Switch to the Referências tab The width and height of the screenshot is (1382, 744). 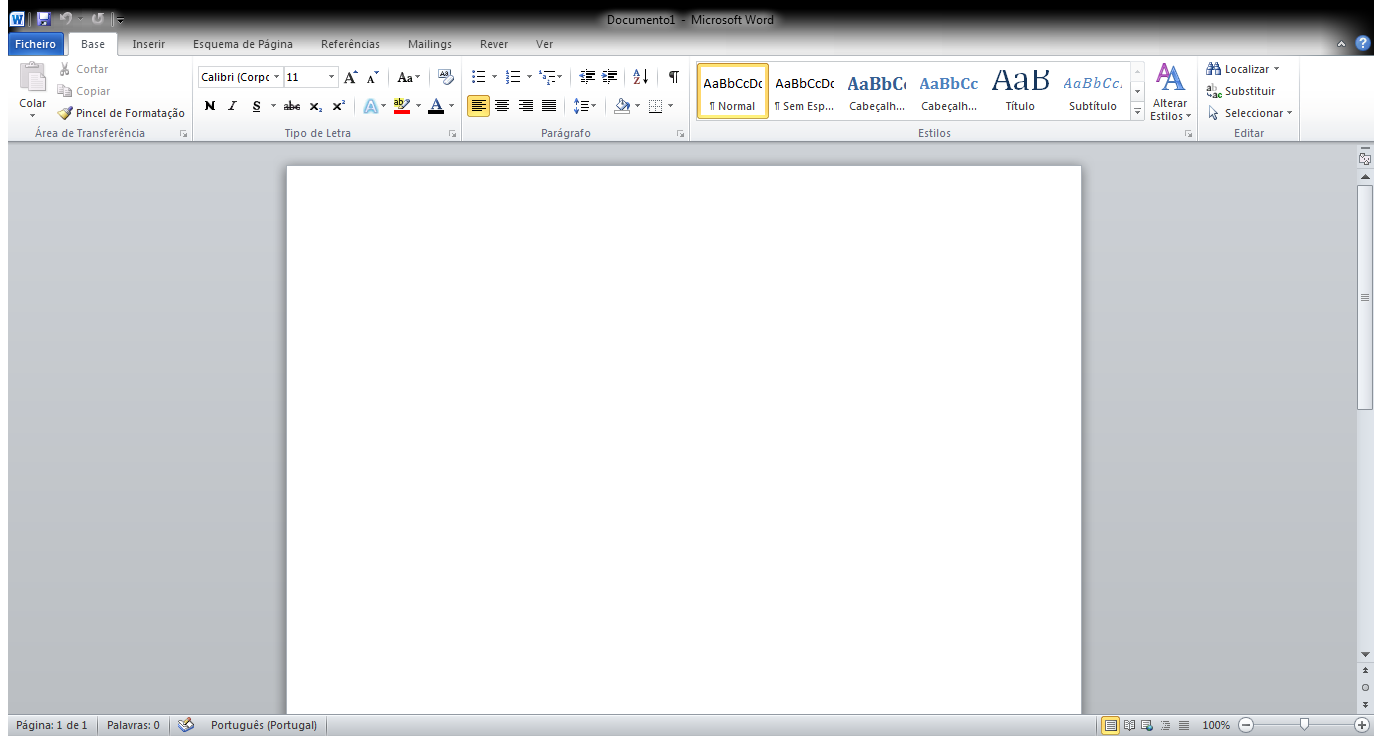pos(350,44)
